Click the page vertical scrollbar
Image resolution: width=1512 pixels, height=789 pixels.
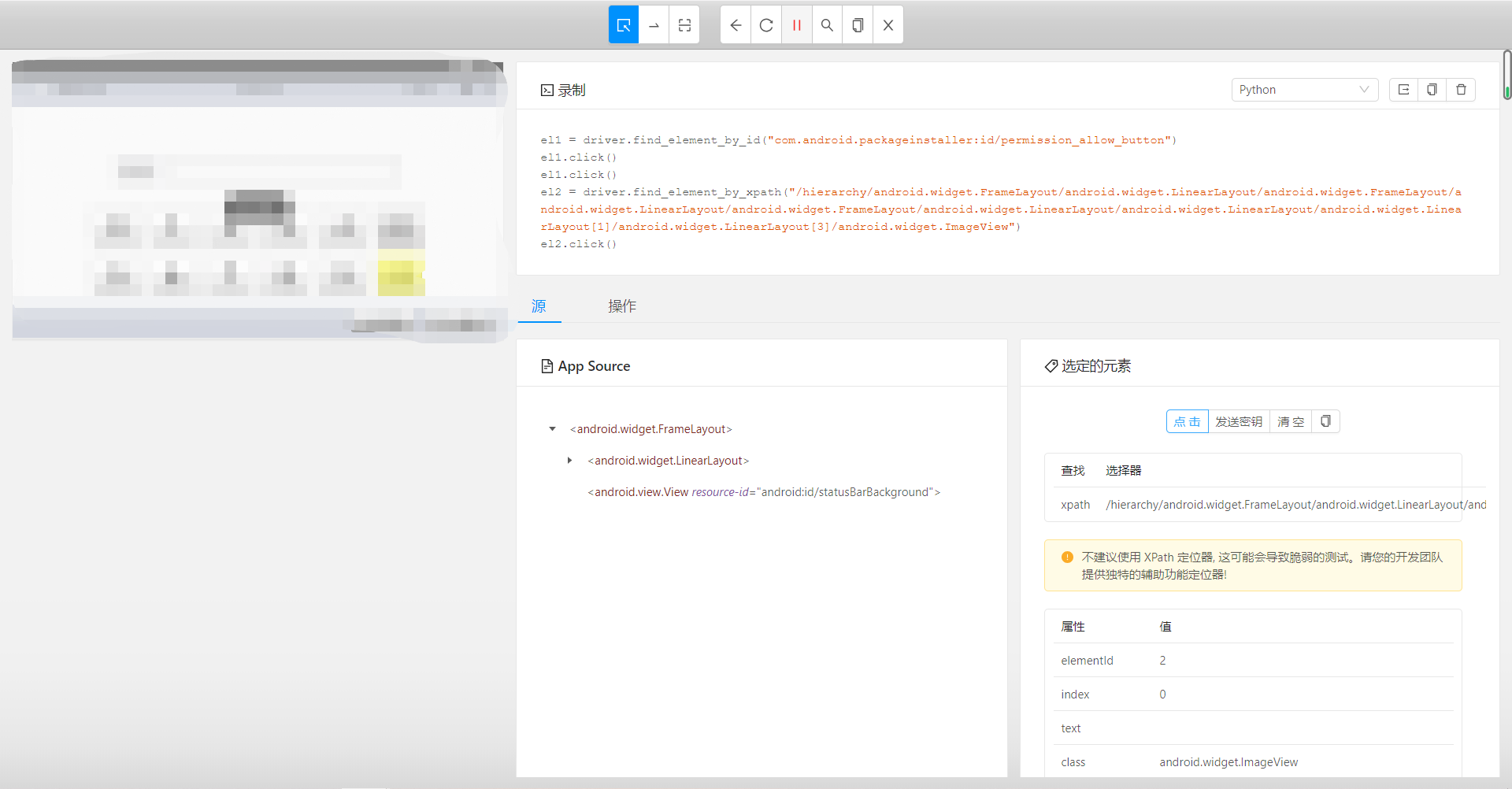click(1506, 75)
